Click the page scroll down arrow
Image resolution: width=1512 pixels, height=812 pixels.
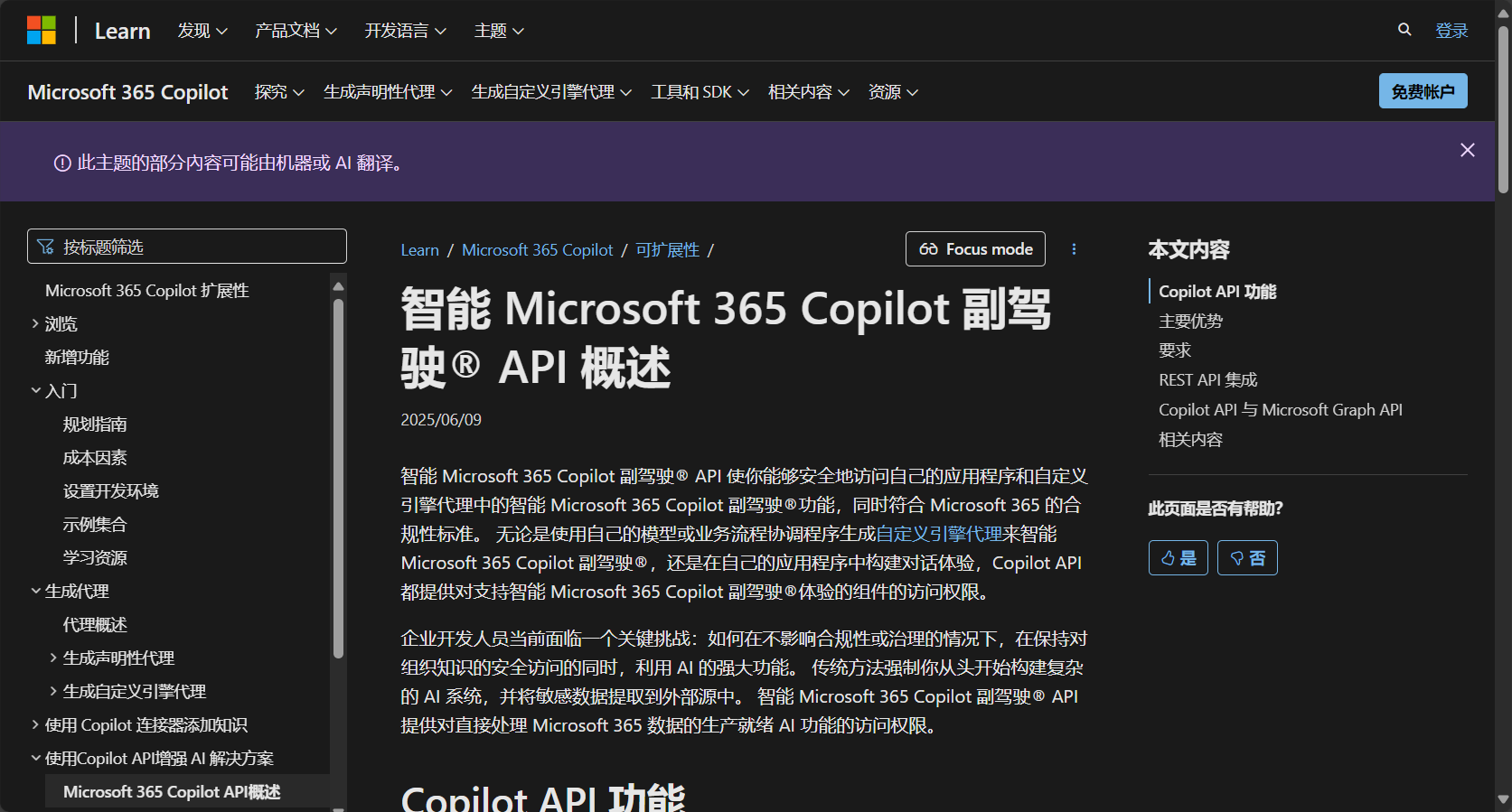point(1503,799)
